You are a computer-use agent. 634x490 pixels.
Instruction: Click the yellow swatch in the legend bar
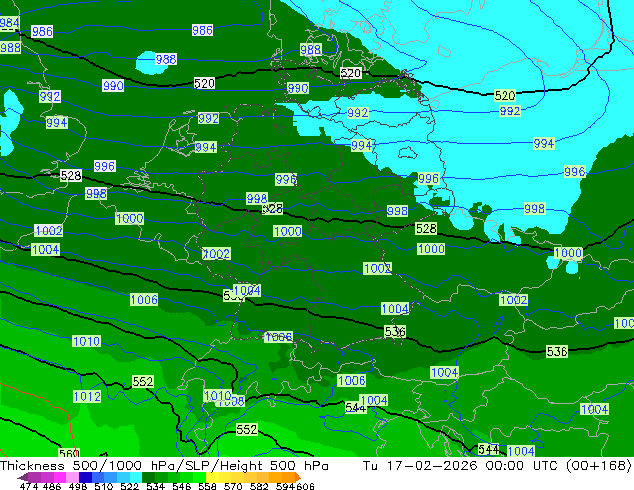[x=213, y=477]
